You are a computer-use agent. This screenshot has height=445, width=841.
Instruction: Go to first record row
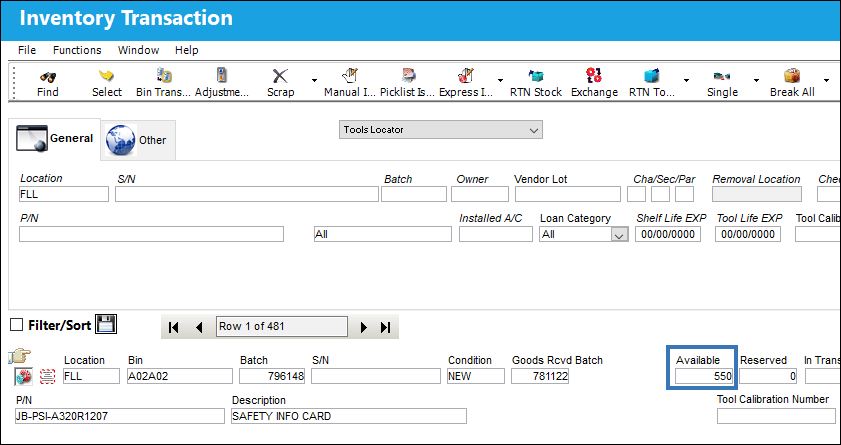tap(173, 327)
